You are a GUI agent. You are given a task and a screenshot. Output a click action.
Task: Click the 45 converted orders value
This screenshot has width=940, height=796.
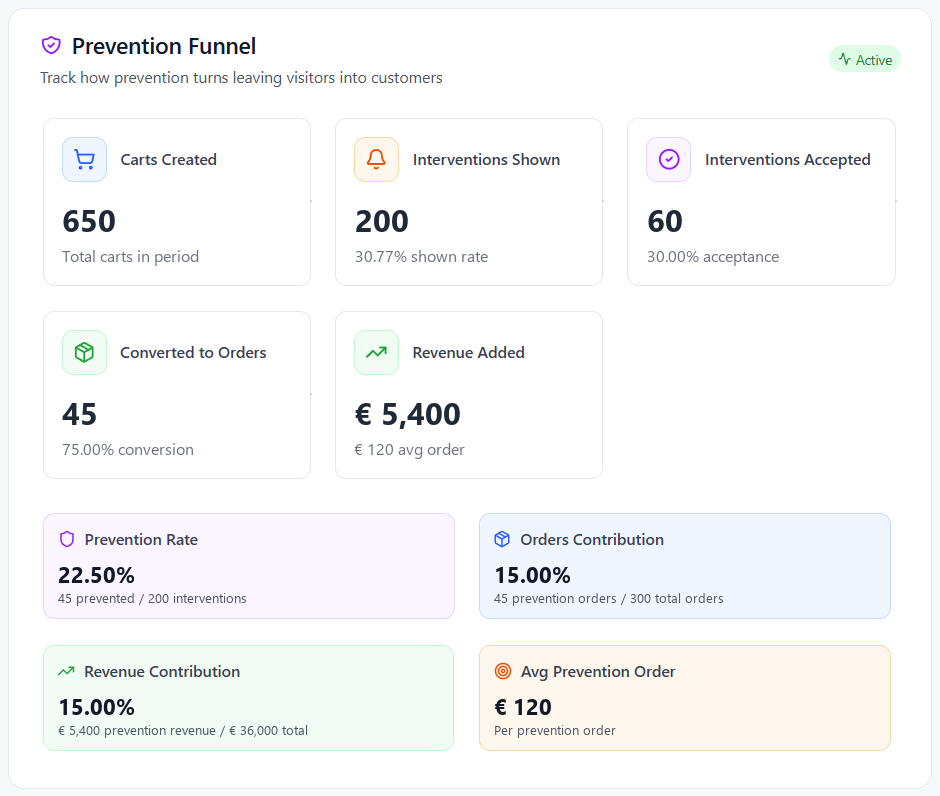click(x=79, y=414)
